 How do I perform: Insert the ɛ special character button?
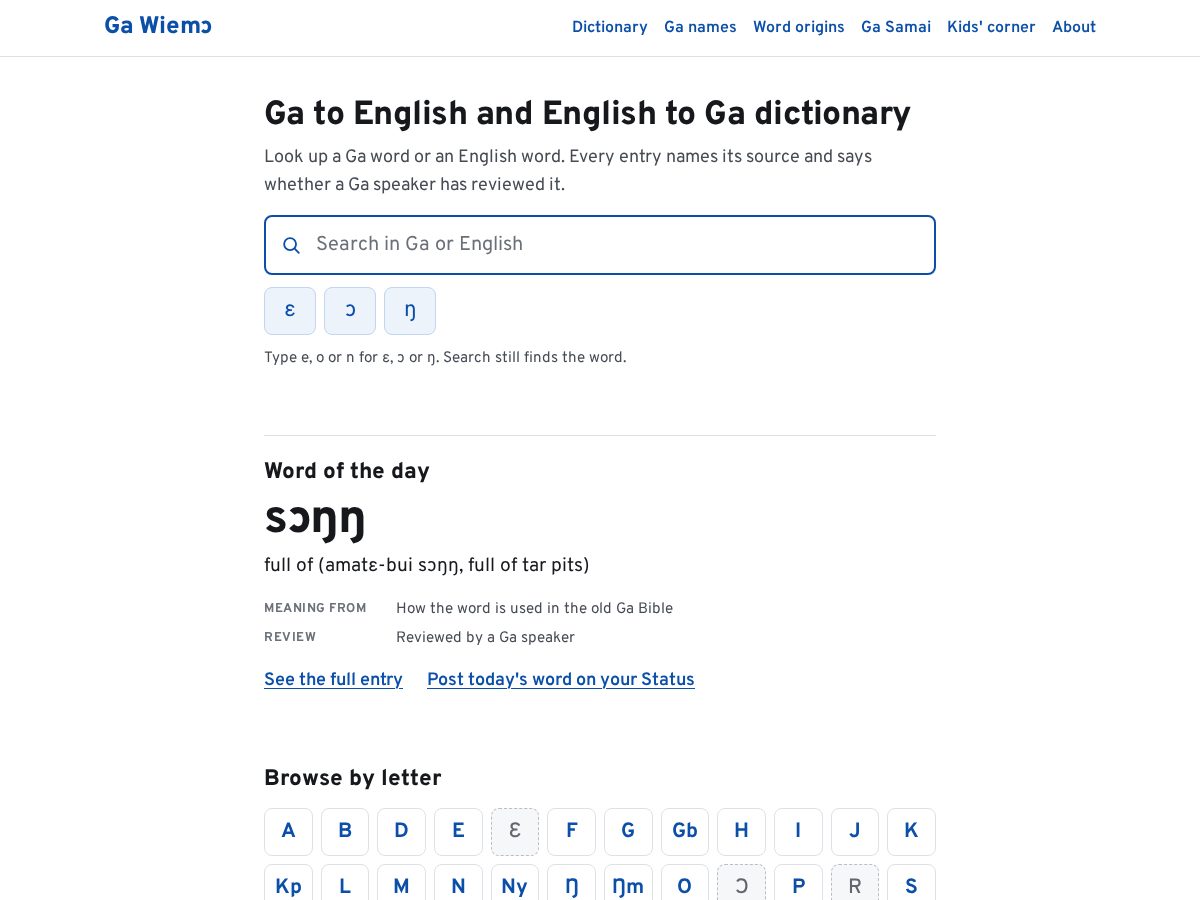pos(290,311)
